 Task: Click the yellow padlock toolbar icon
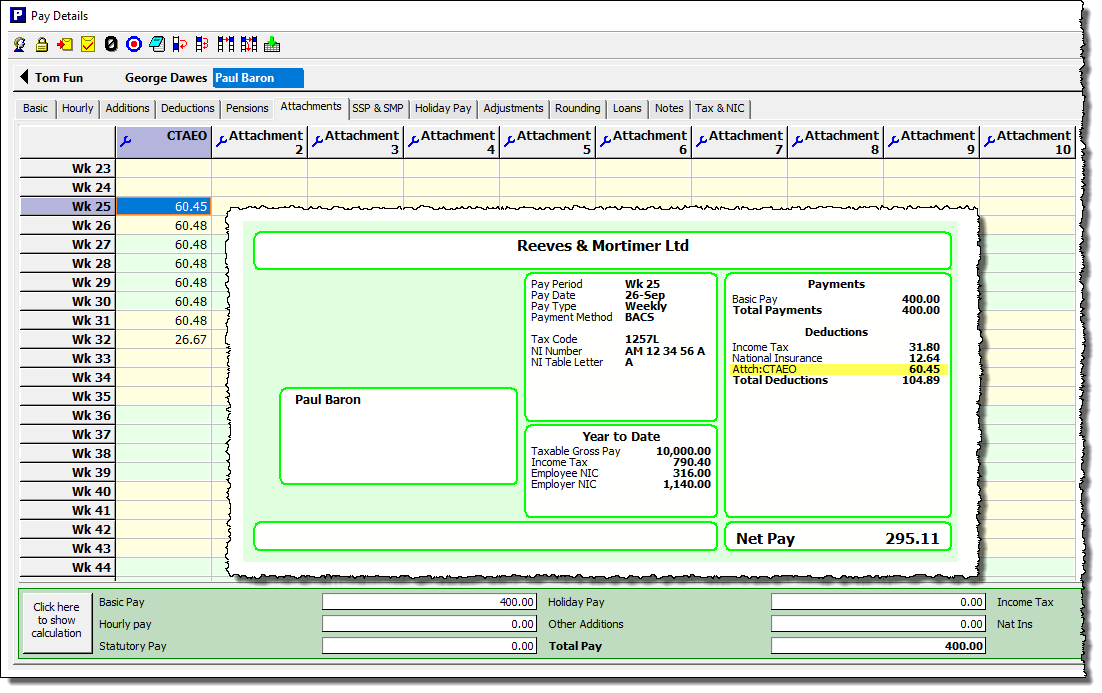pos(42,45)
